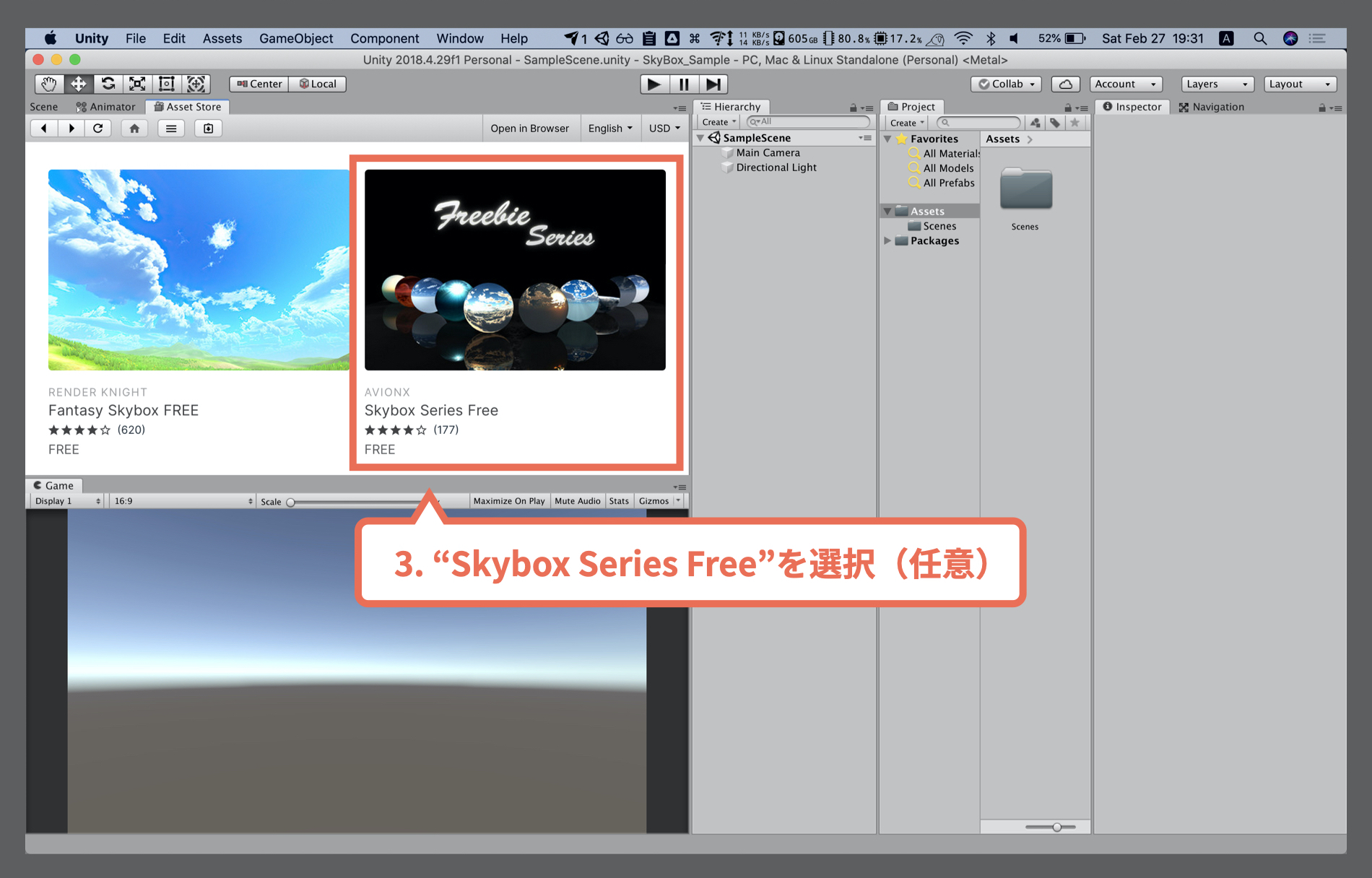The height and width of the screenshot is (878, 1372).
Task: Click Project favorites star icon
Action: [x=1074, y=123]
